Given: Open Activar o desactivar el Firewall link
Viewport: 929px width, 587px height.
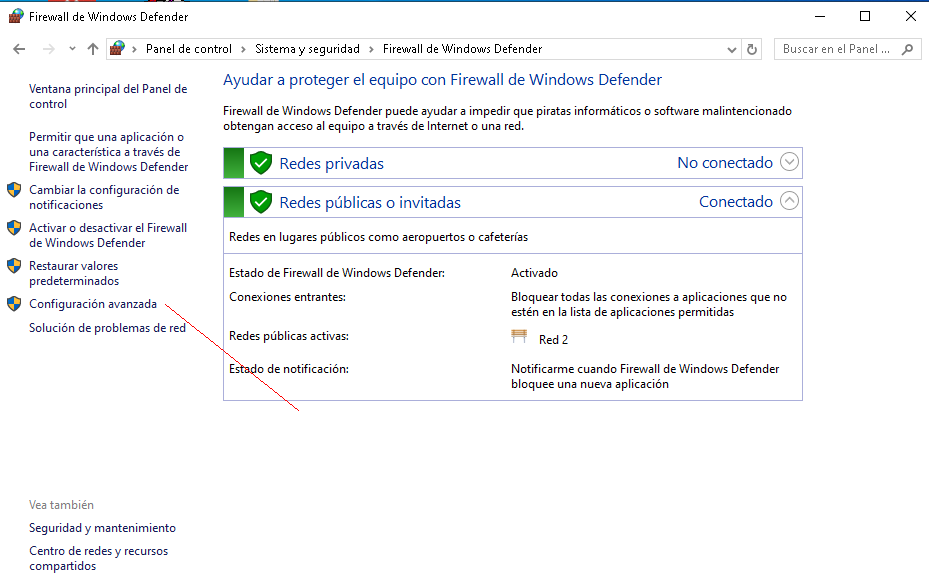Looking at the screenshot, I should 108,235.
